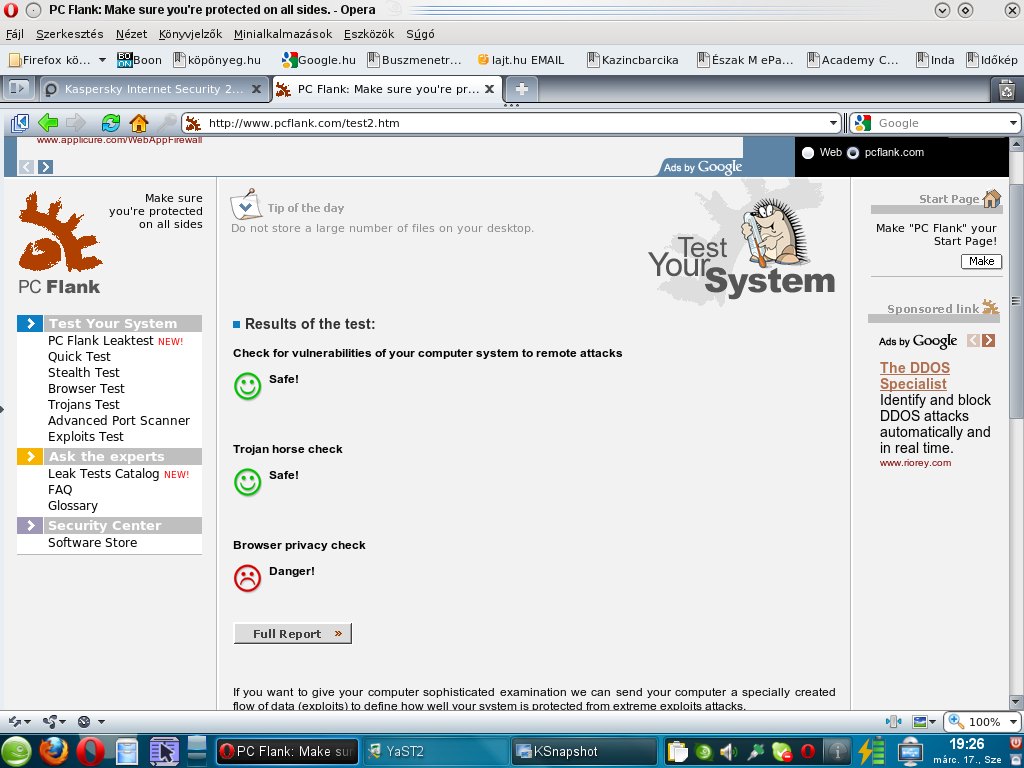Viewport: 1024px width, 768px height.
Task: Open the Stealth Test link
Action: (x=84, y=372)
